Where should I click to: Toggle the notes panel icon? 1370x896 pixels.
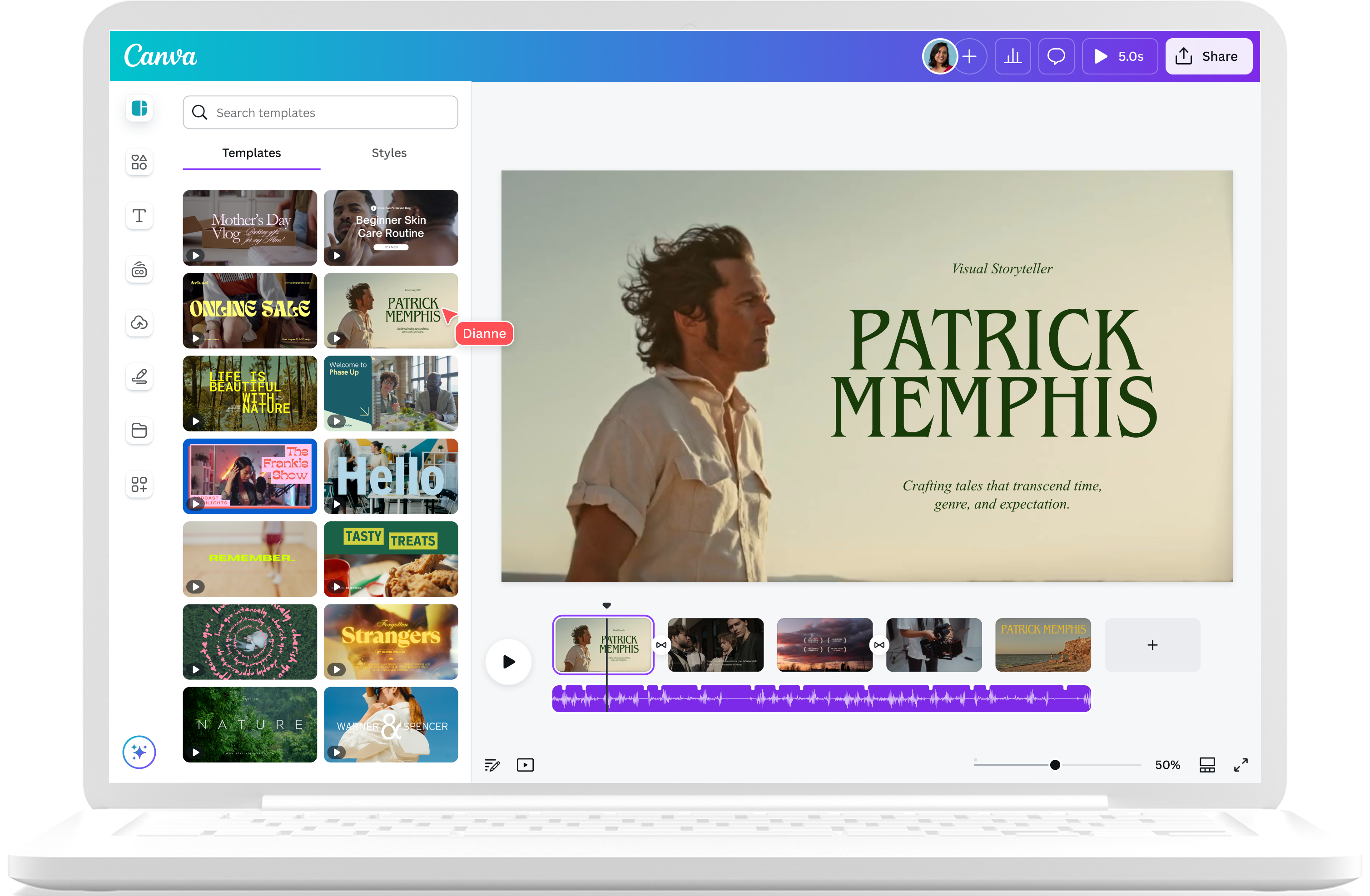pos(492,765)
